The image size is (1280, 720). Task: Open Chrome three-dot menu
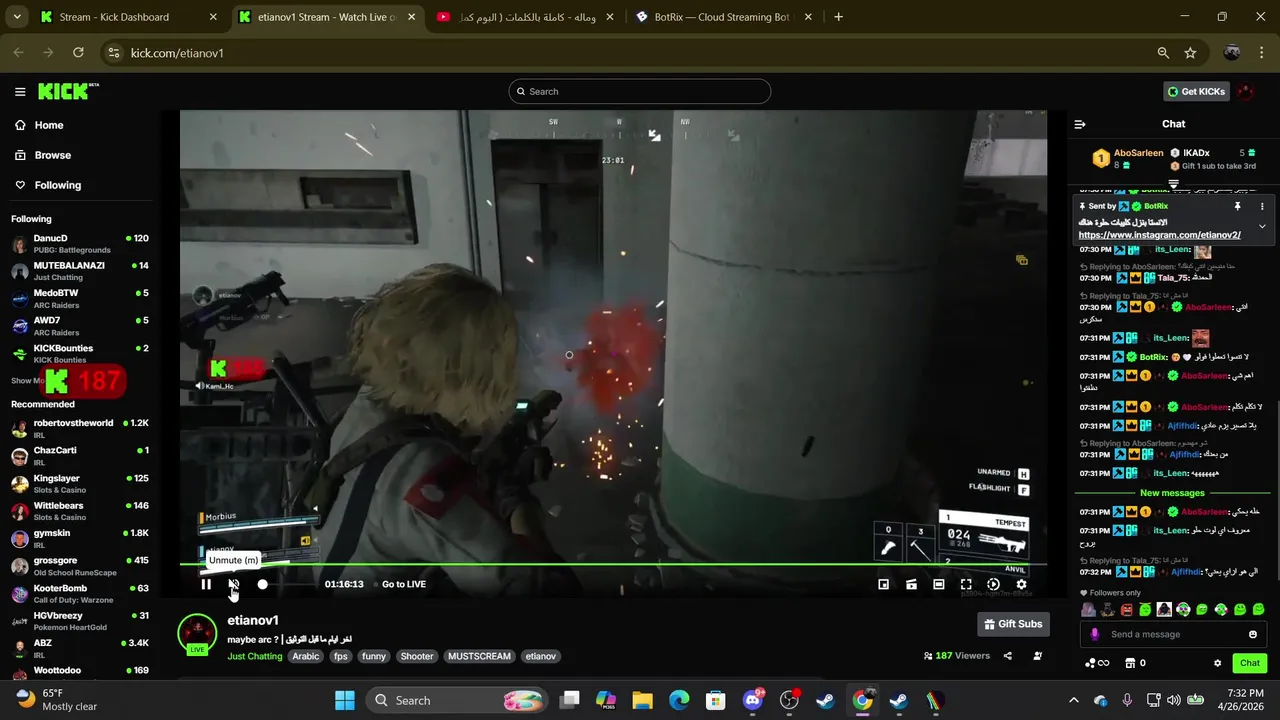(x=1260, y=53)
